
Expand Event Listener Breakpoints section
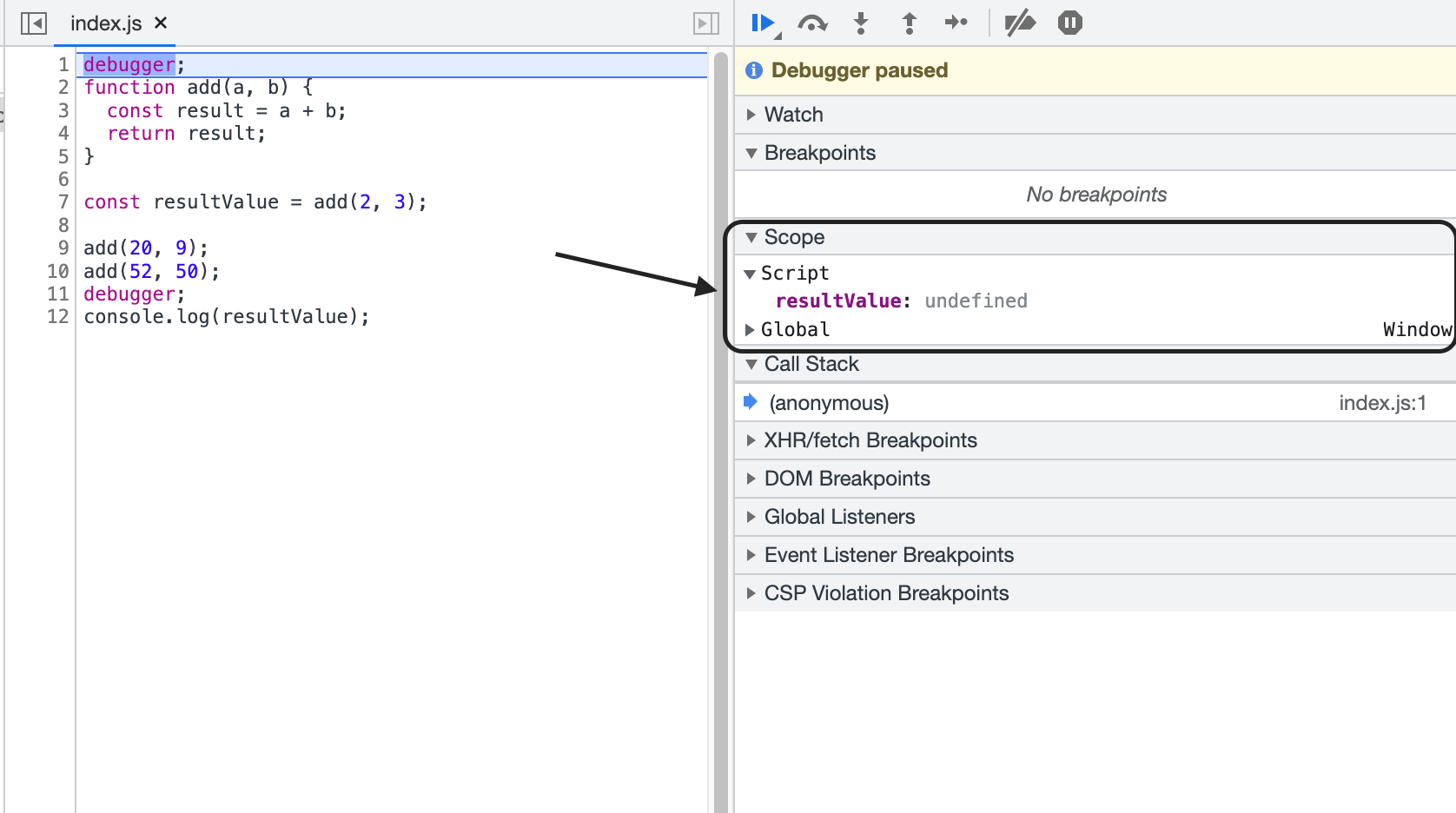[x=1095, y=555]
